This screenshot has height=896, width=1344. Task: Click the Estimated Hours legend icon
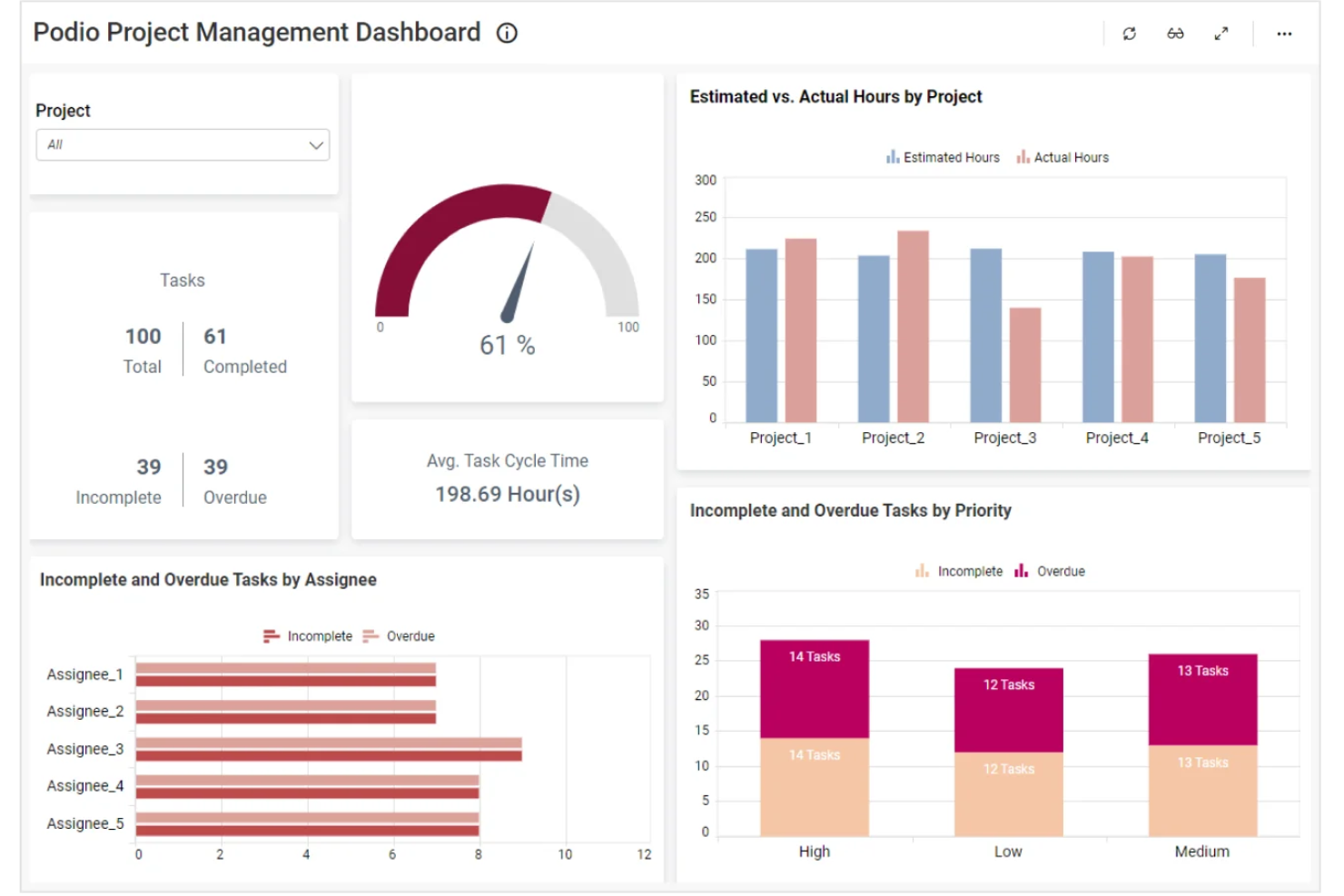(x=892, y=156)
